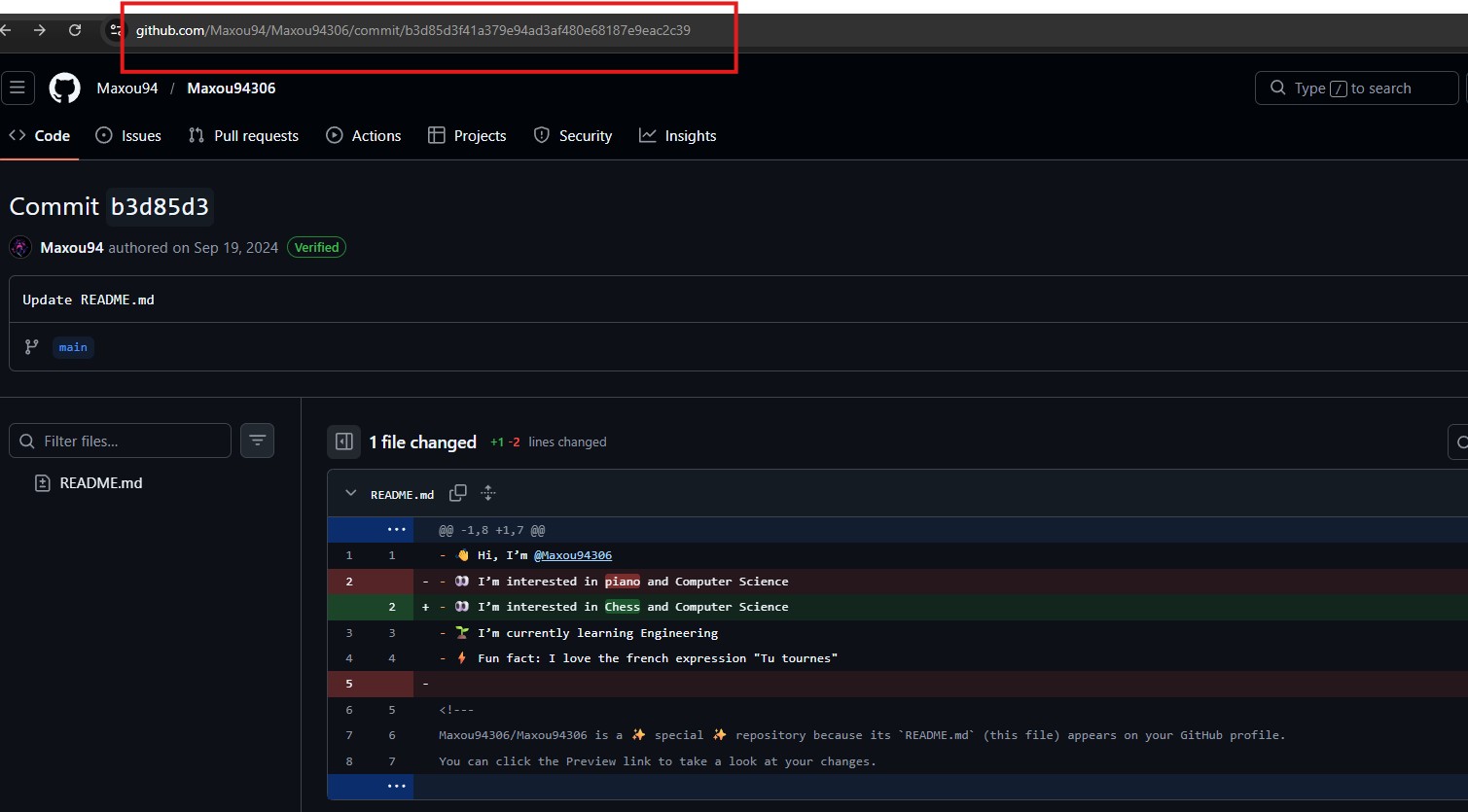Focus the Filter files input field
This screenshot has height=812, width=1468.
(131, 441)
